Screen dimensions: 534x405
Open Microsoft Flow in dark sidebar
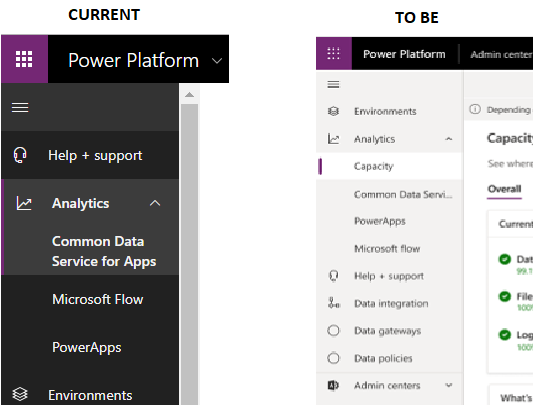[98, 299]
